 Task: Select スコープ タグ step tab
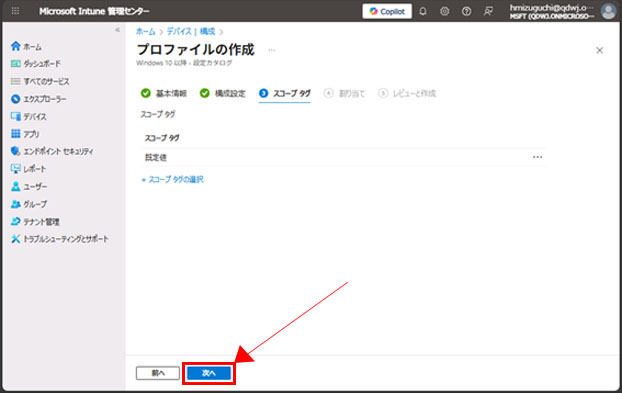point(284,93)
